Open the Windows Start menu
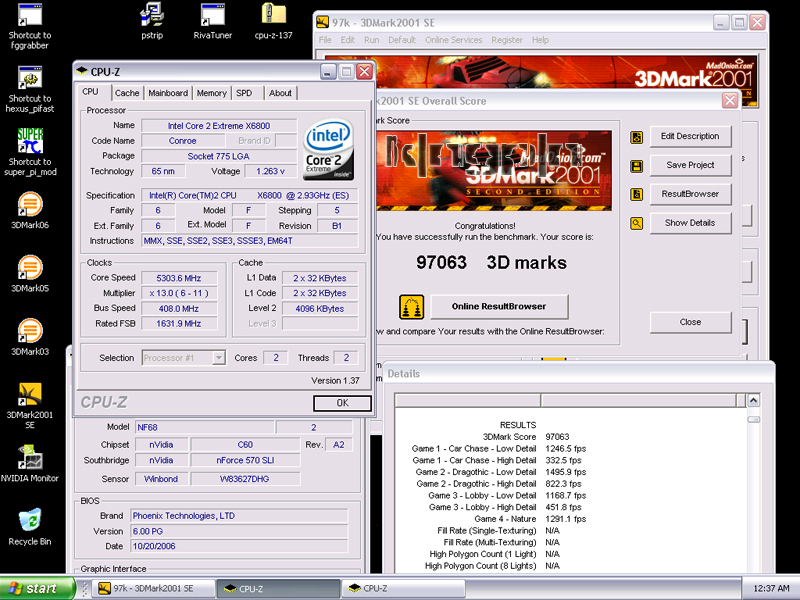800x600 pixels. point(37,588)
